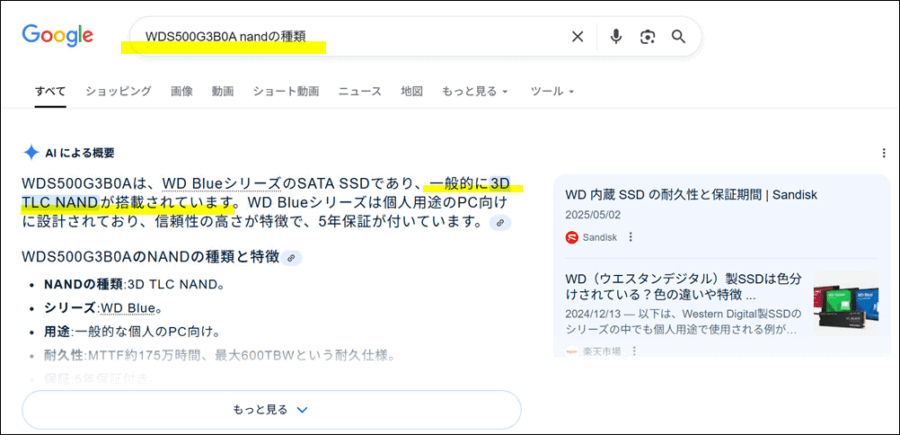Select the すべて tab
900x435 pixels.
50,91
